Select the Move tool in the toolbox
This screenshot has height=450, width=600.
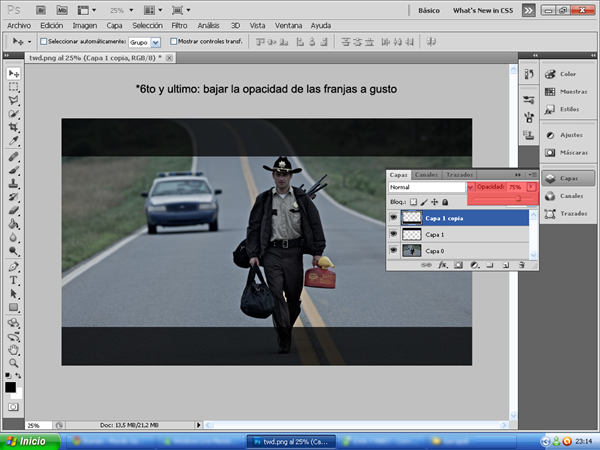[x=14, y=74]
